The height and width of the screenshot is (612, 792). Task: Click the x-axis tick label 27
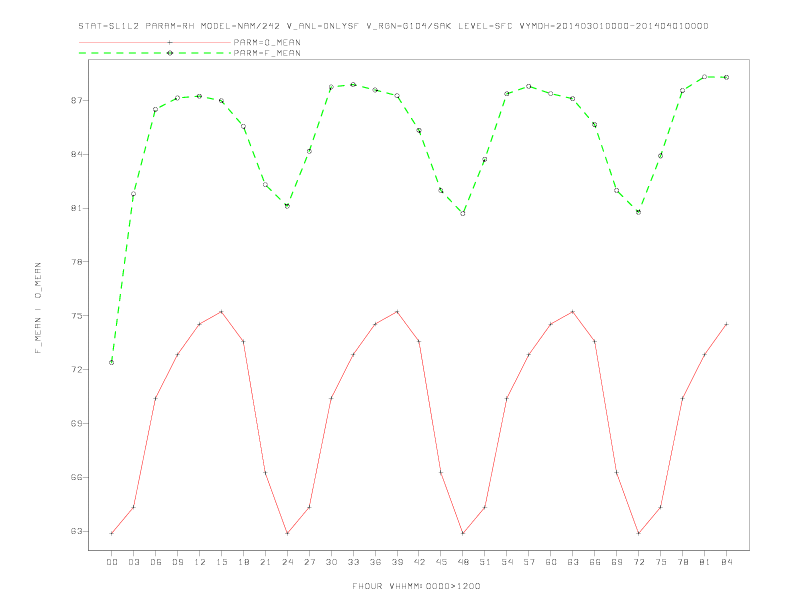pyautogui.click(x=309, y=562)
